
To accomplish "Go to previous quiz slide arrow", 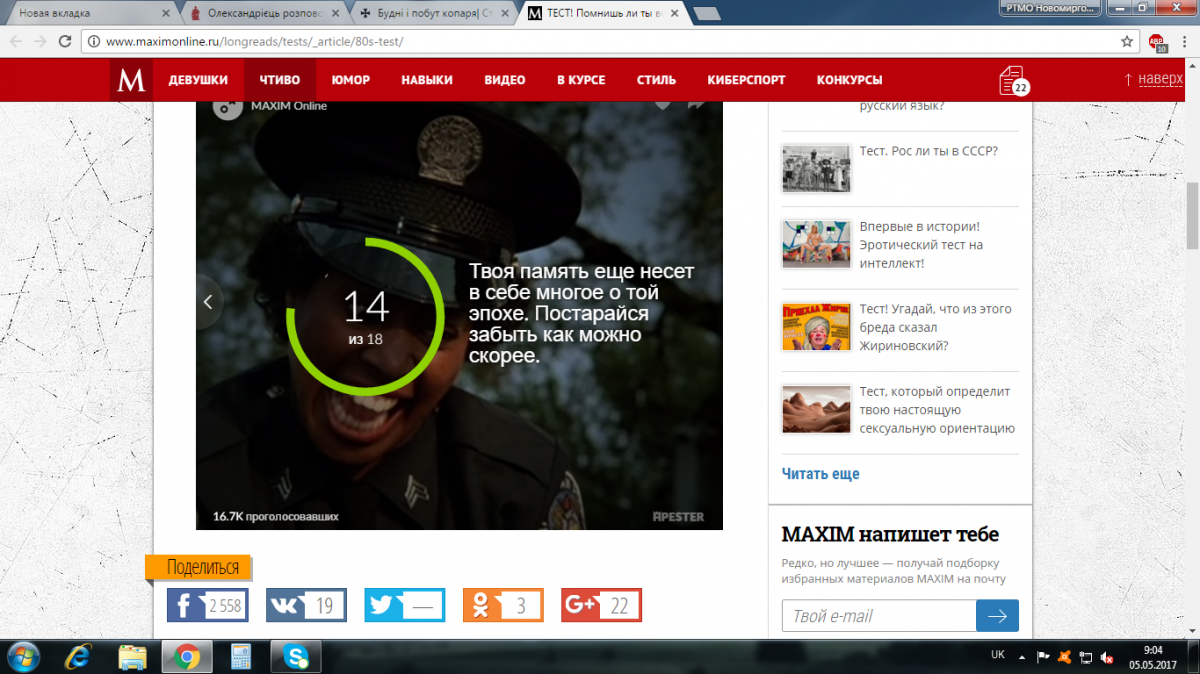I will click(x=208, y=301).
